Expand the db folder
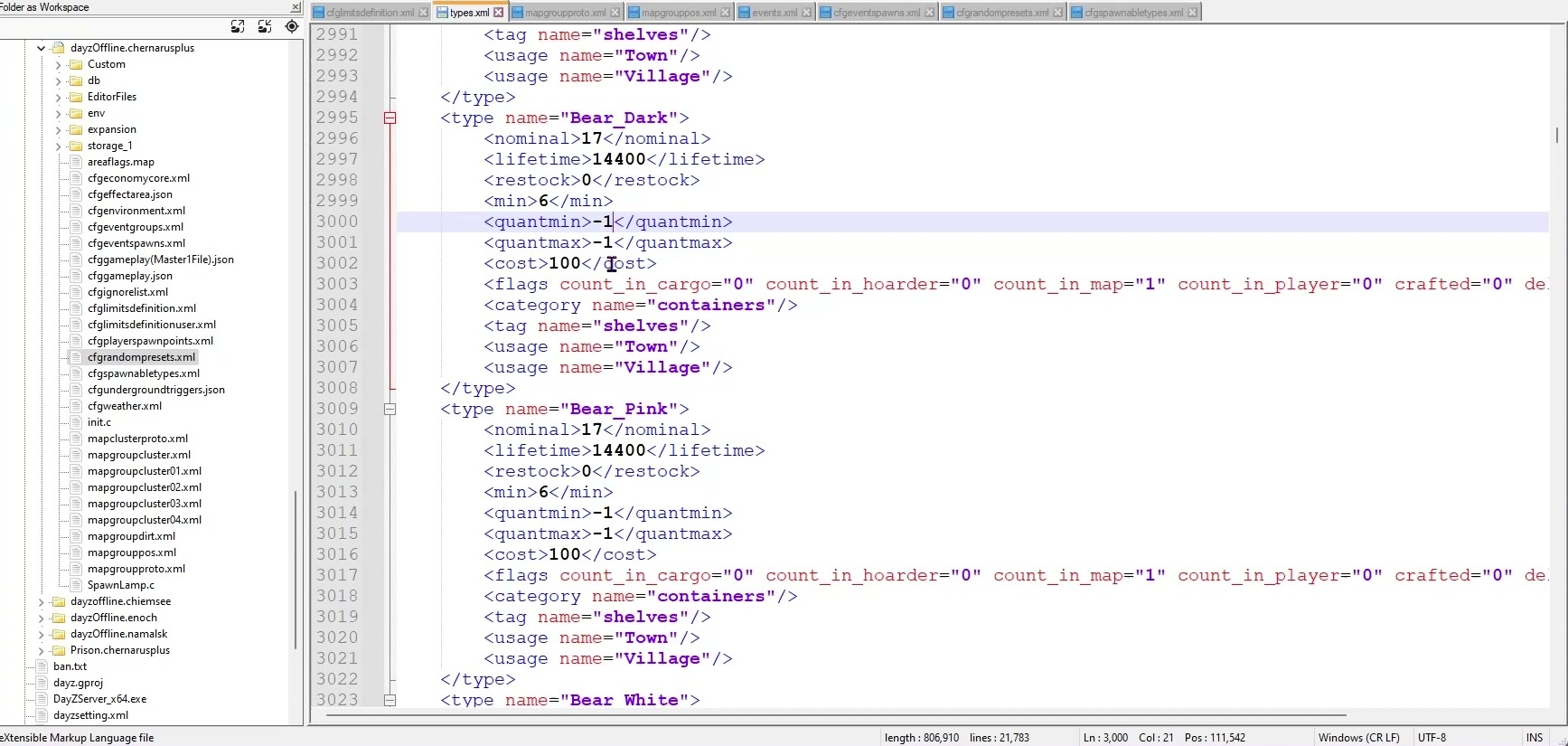1568x746 pixels. click(59, 80)
